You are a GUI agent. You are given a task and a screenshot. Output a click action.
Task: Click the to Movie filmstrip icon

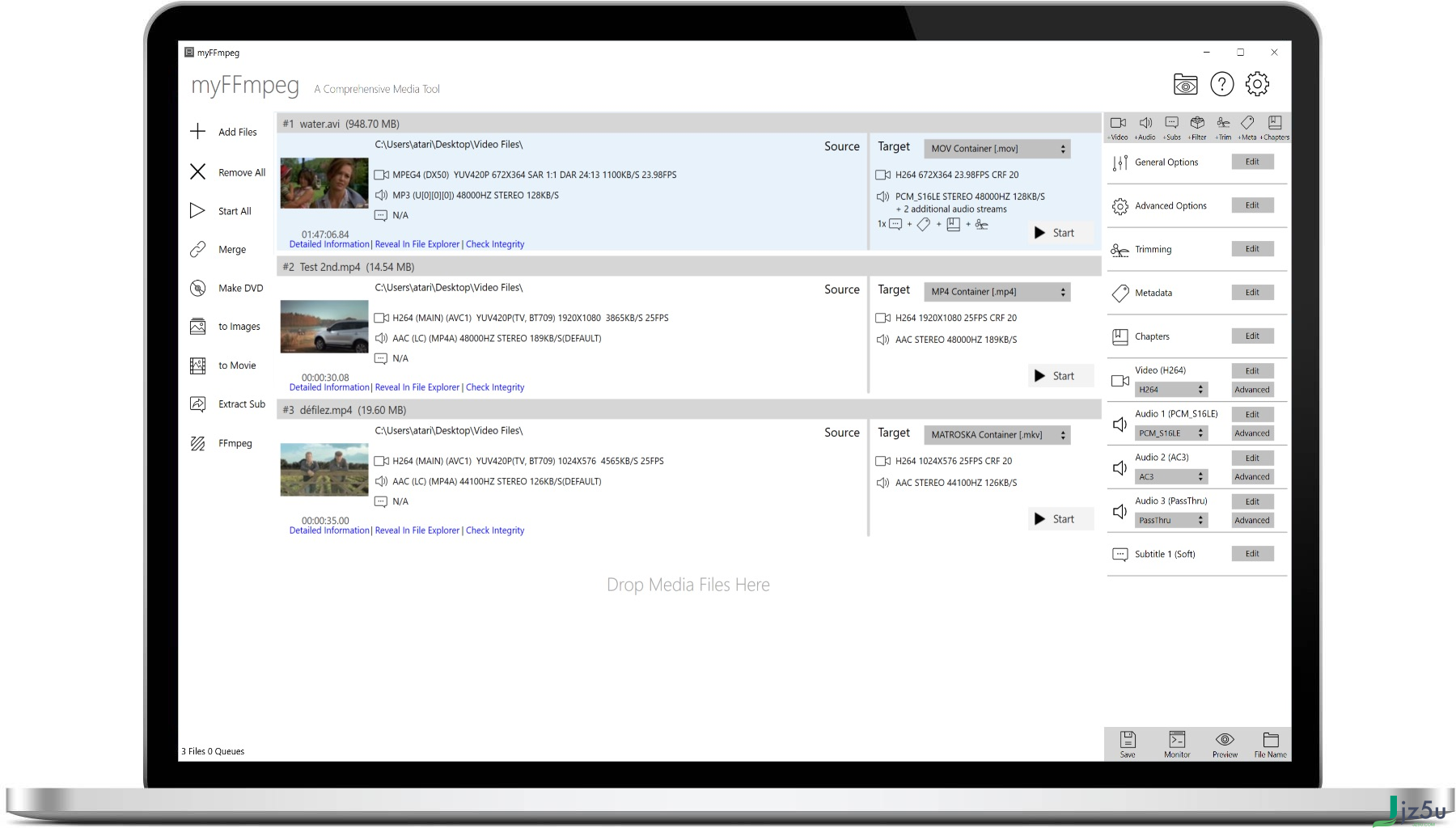point(197,365)
